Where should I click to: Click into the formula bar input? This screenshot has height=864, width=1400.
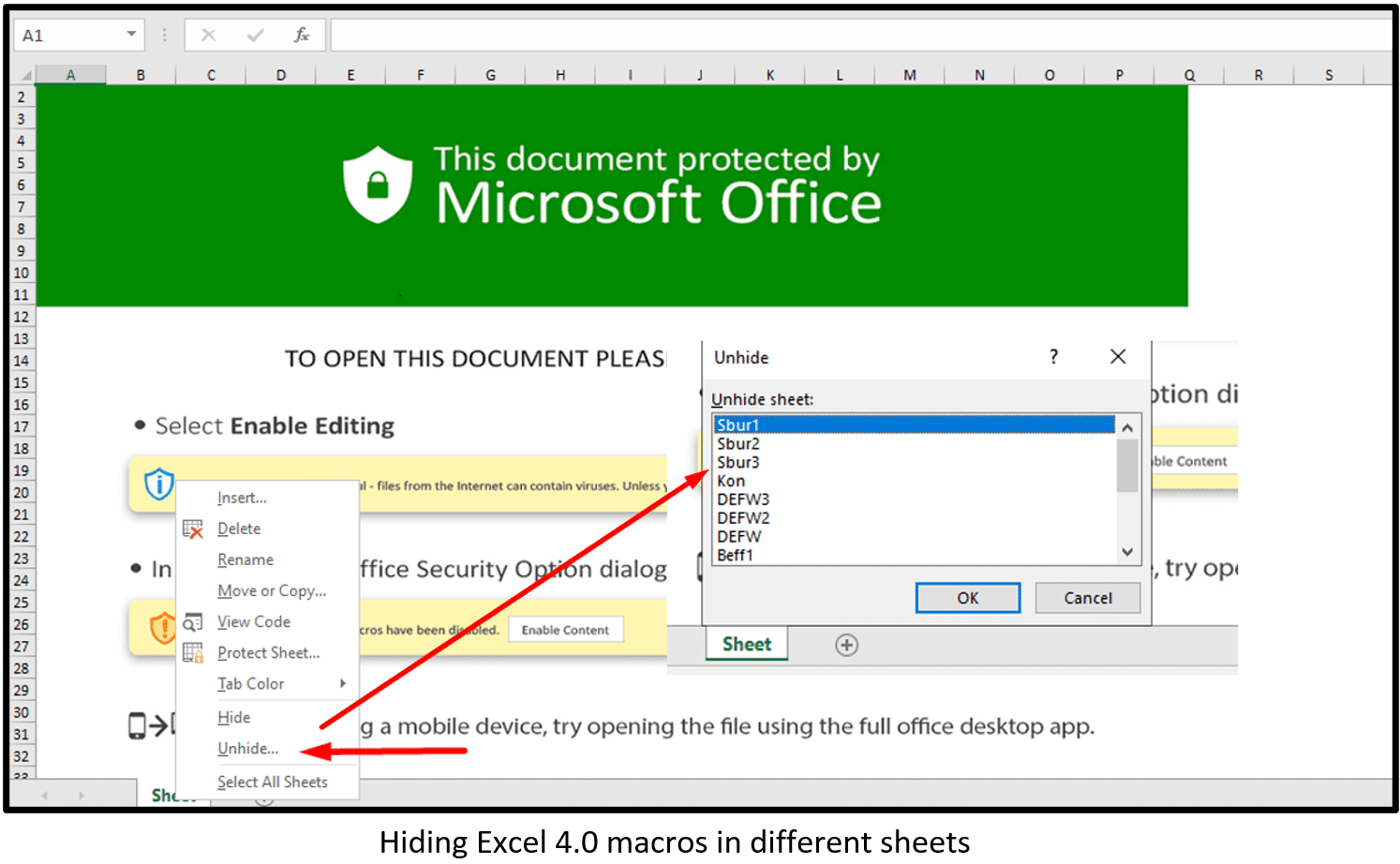coord(861,35)
